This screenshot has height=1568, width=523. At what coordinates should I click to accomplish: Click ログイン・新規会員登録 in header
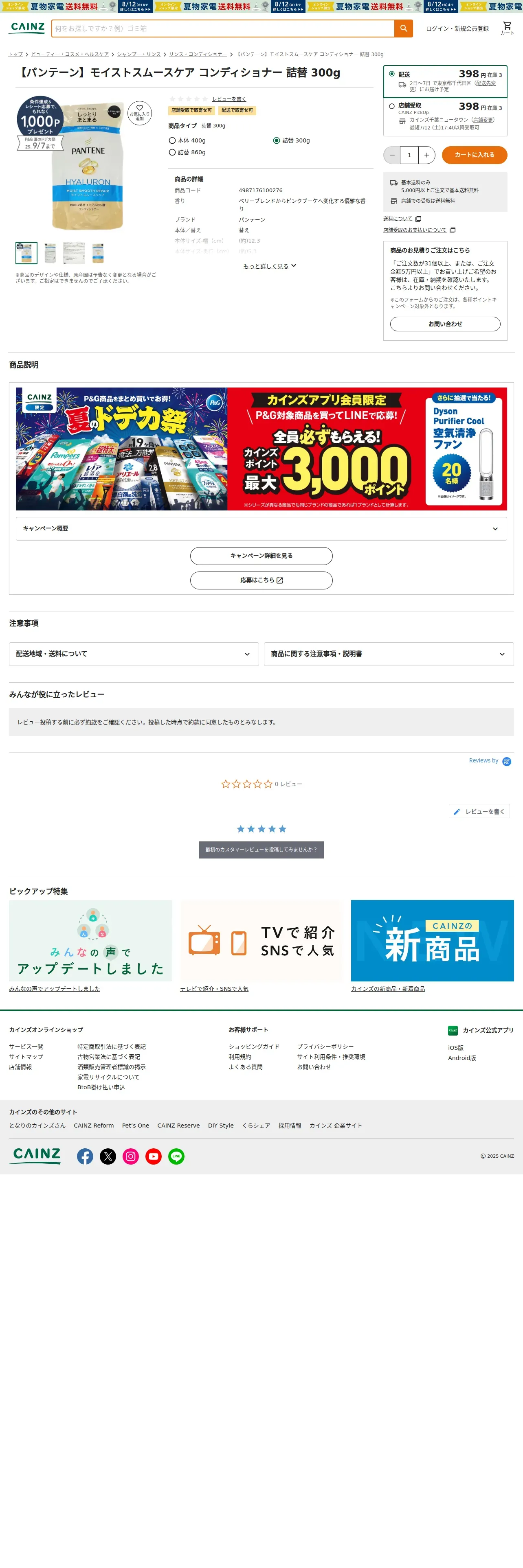point(457,28)
